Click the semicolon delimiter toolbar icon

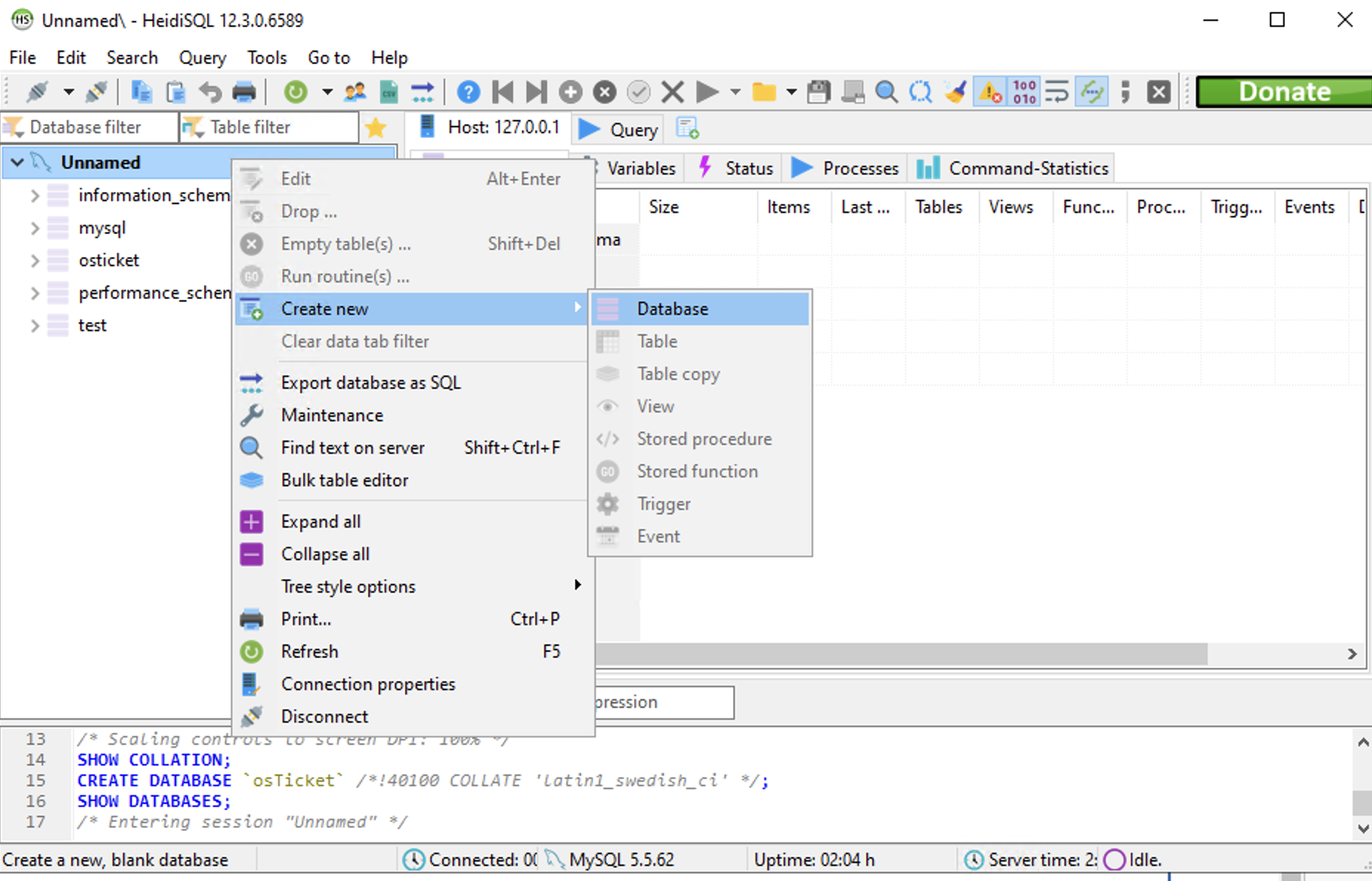pyautogui.click(x=1126, y=92)
